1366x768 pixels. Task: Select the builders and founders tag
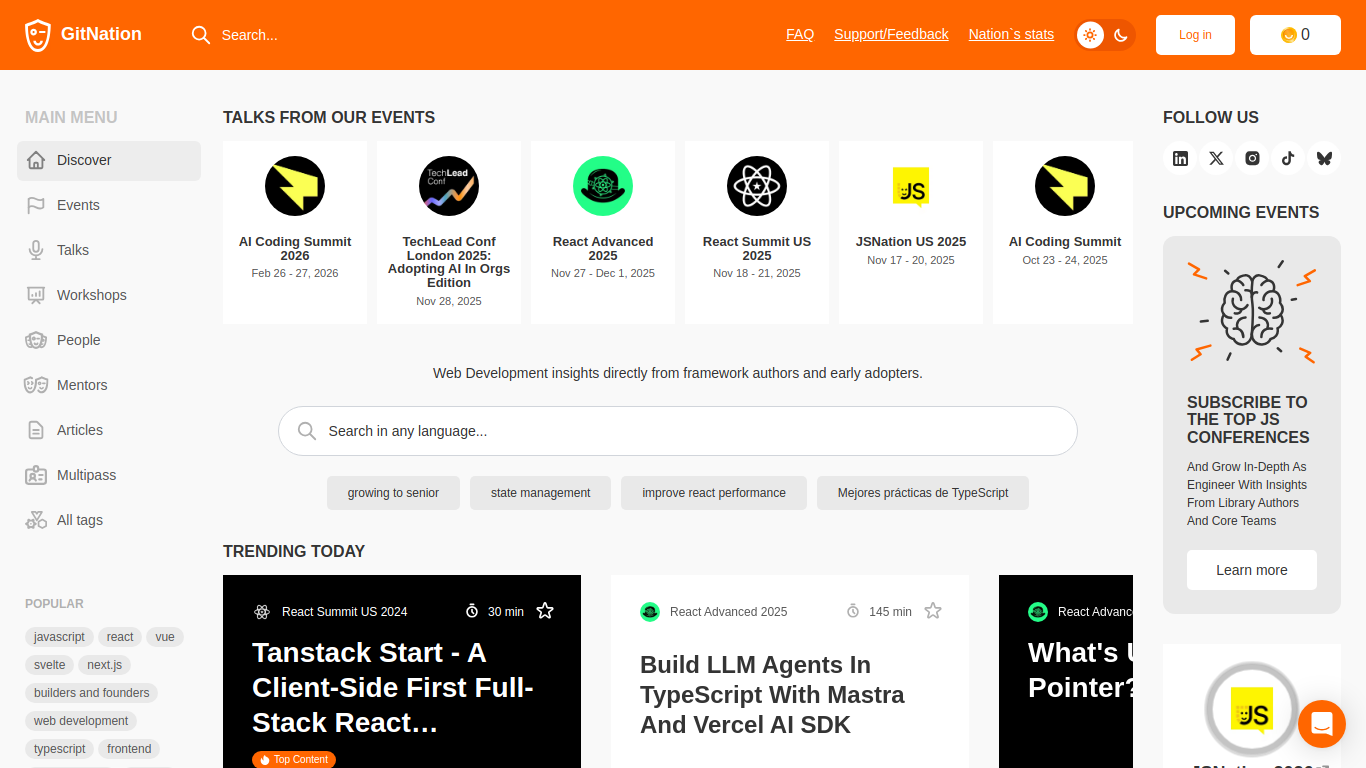click(x=92, y=693)
